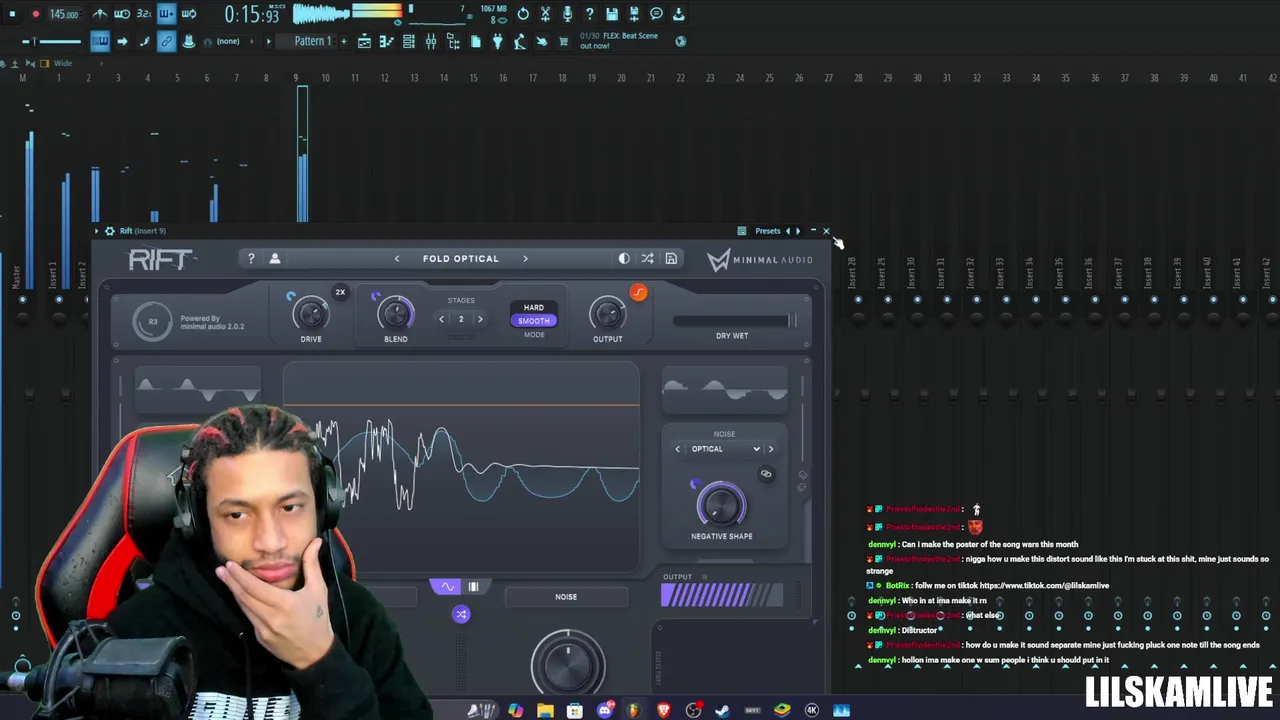Expand the Rift window menu arrow
This screenshot has width=1280, height=720.
(97, 231)
